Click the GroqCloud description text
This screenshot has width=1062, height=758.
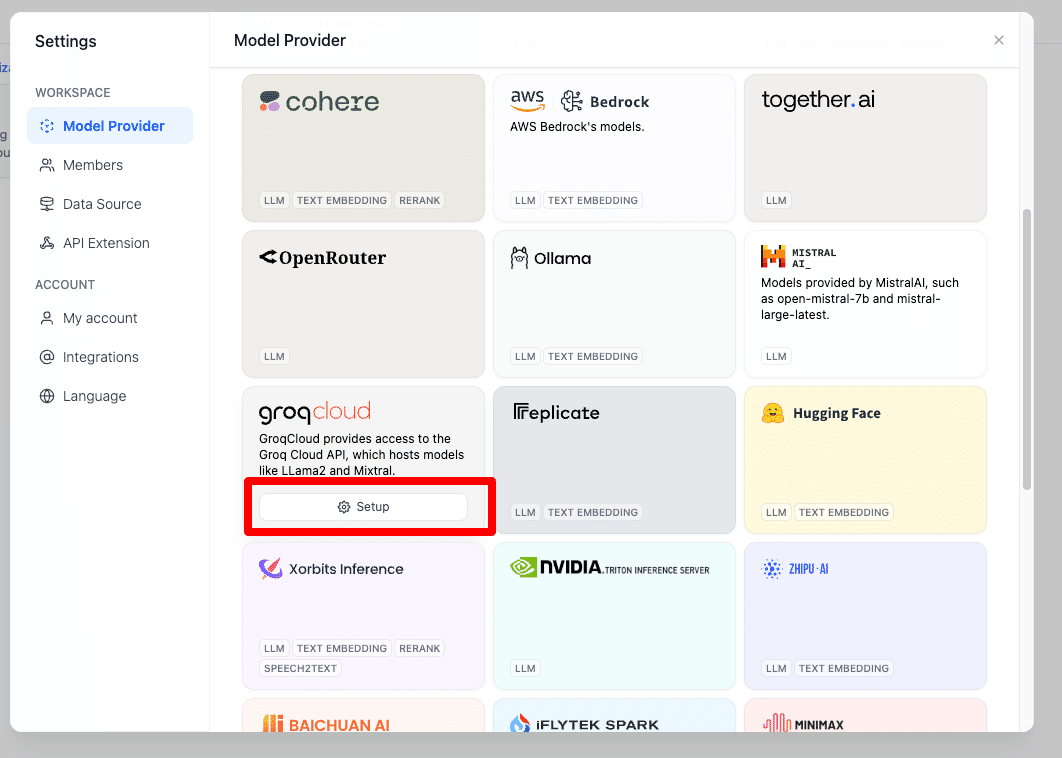(x=362, y=455)
